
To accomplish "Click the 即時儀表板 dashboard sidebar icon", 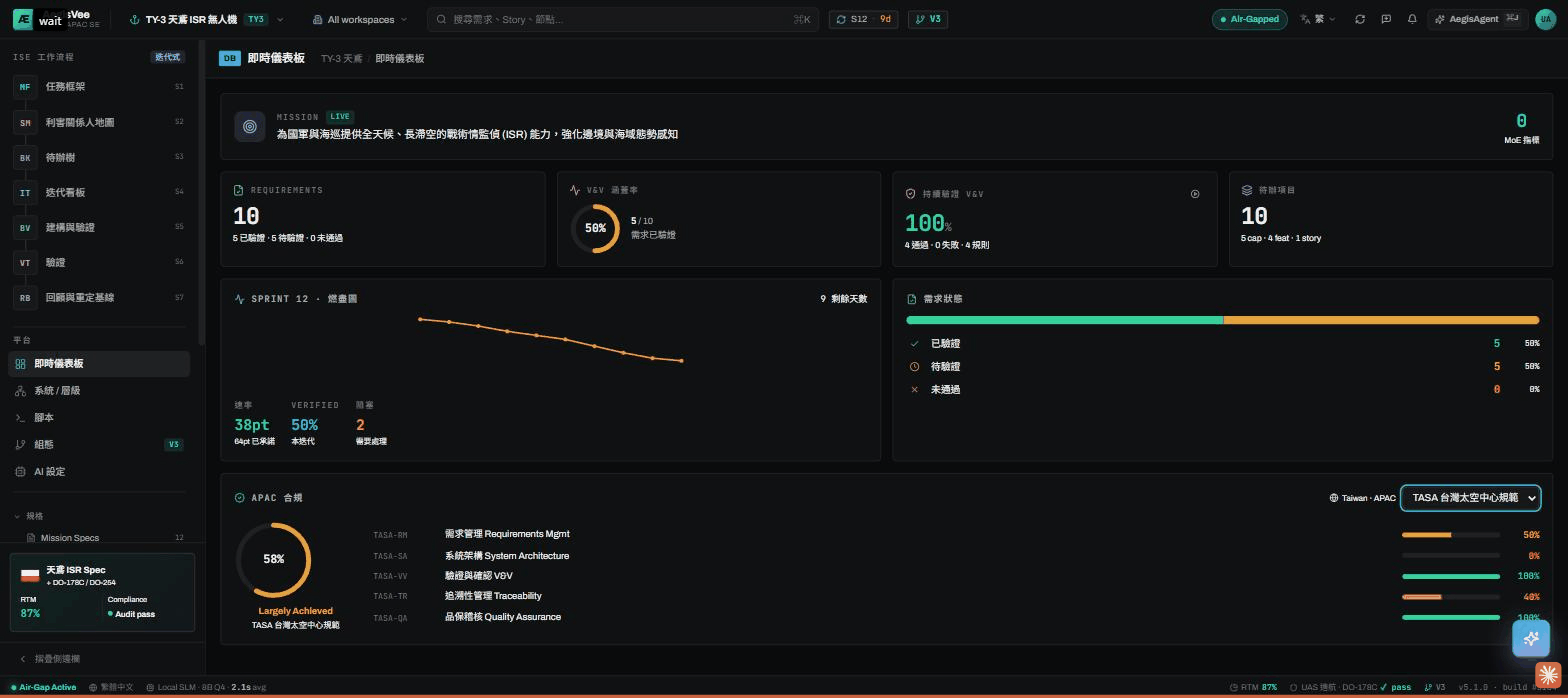I will [20, 364].
